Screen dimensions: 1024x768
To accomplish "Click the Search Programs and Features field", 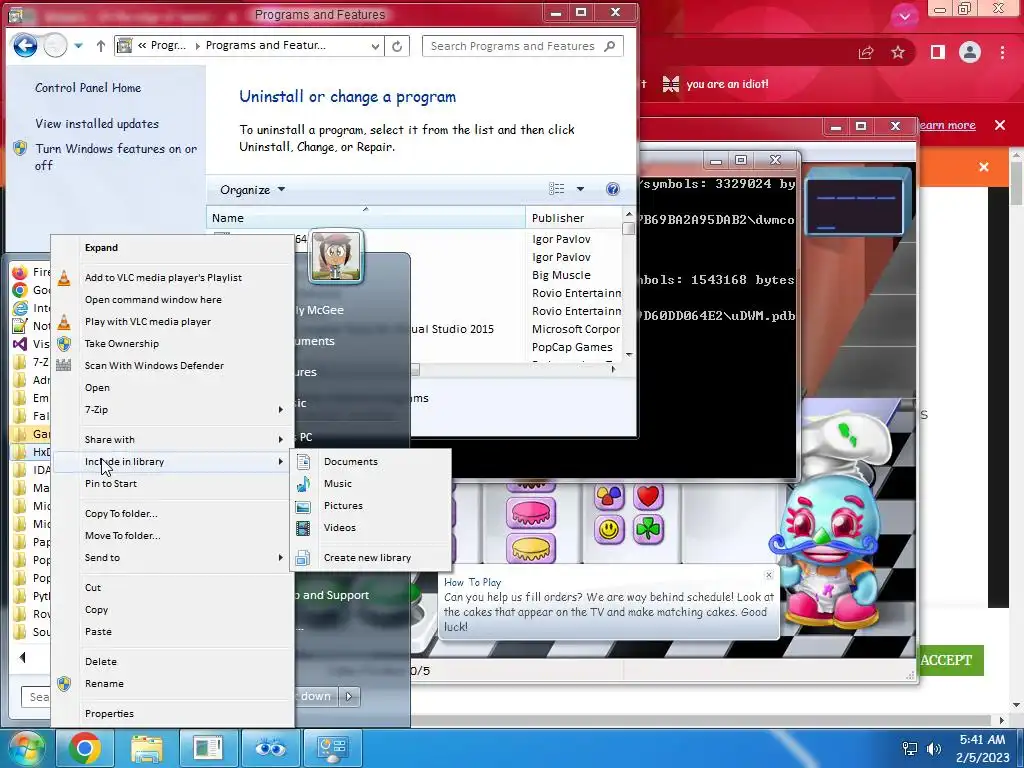I will [522, 46].
